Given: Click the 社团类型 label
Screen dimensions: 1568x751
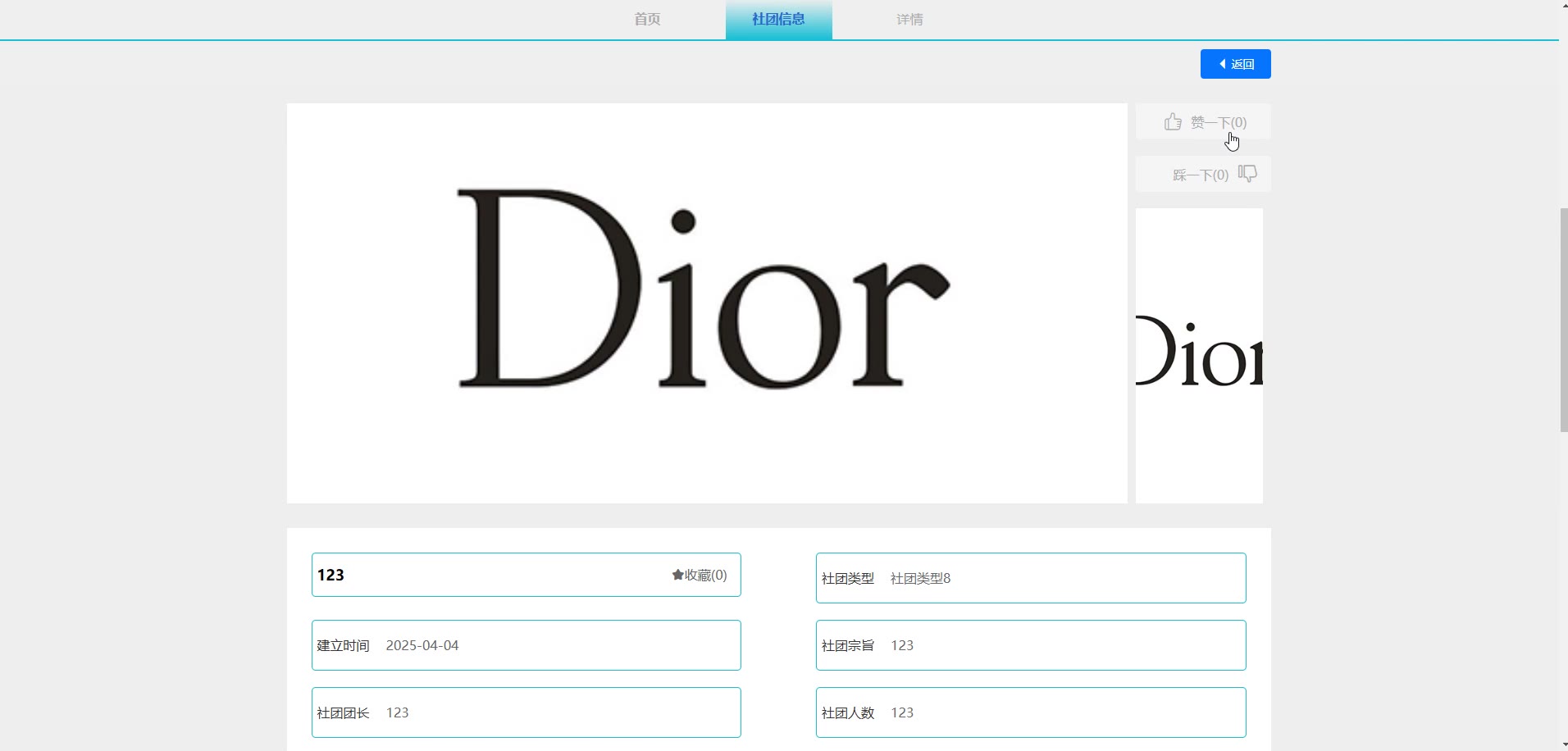Looking at the screenshot, I should [848, 578].
